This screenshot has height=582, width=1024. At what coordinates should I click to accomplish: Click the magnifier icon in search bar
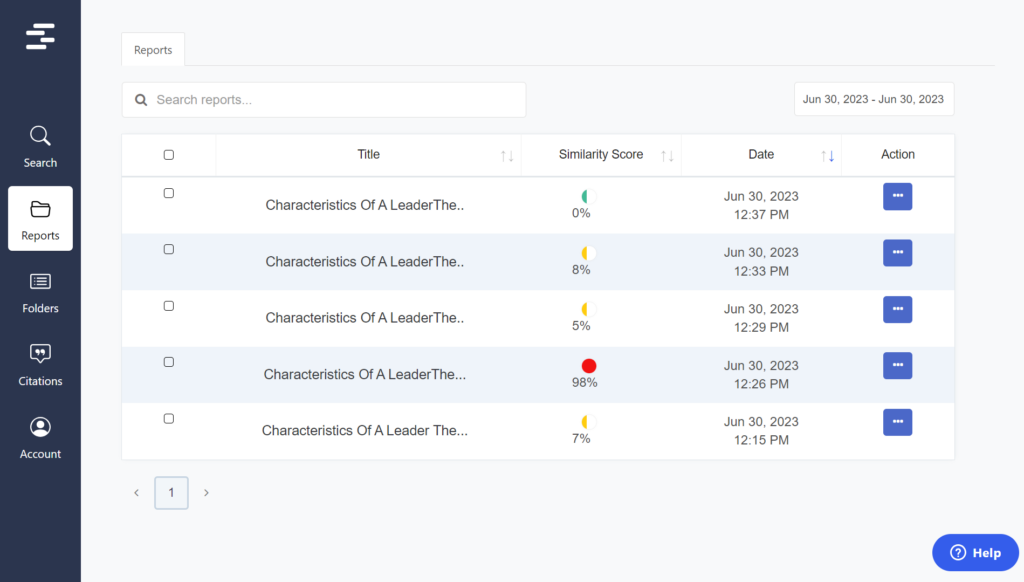point(141,99)
